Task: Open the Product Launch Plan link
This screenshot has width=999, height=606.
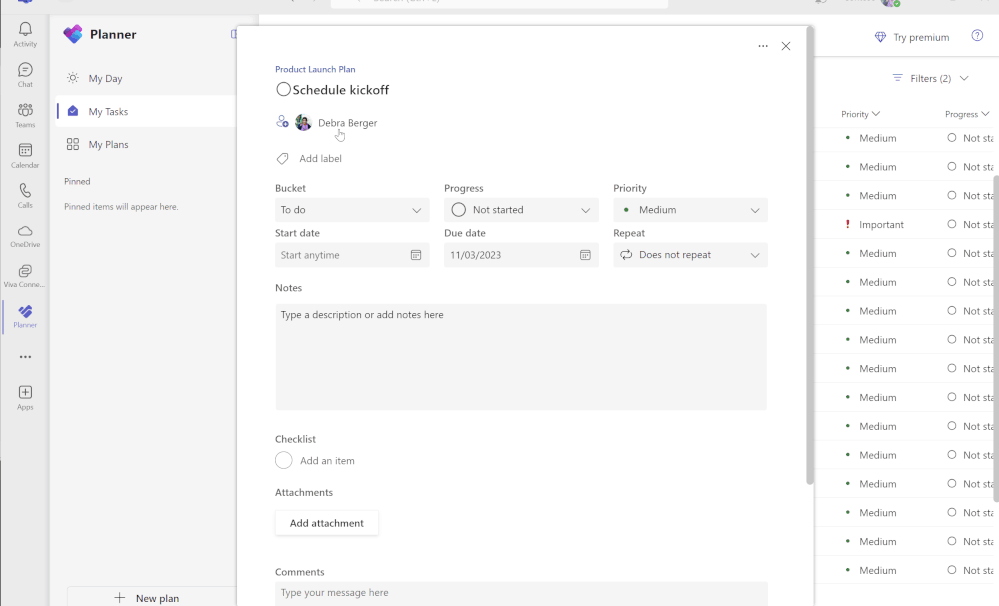Action: (x=314, y=69)
